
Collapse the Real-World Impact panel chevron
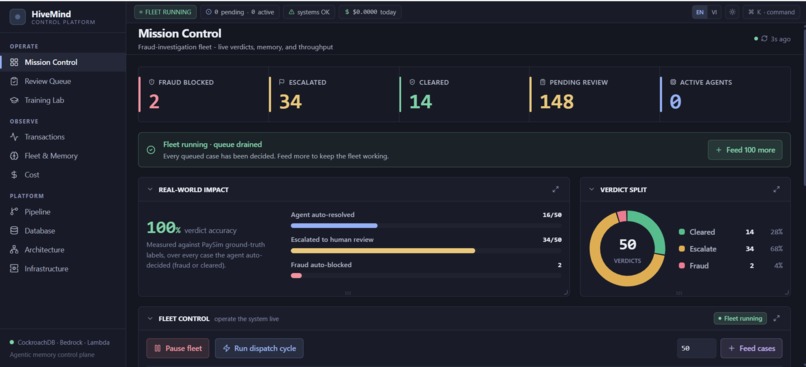coord(150,189)
